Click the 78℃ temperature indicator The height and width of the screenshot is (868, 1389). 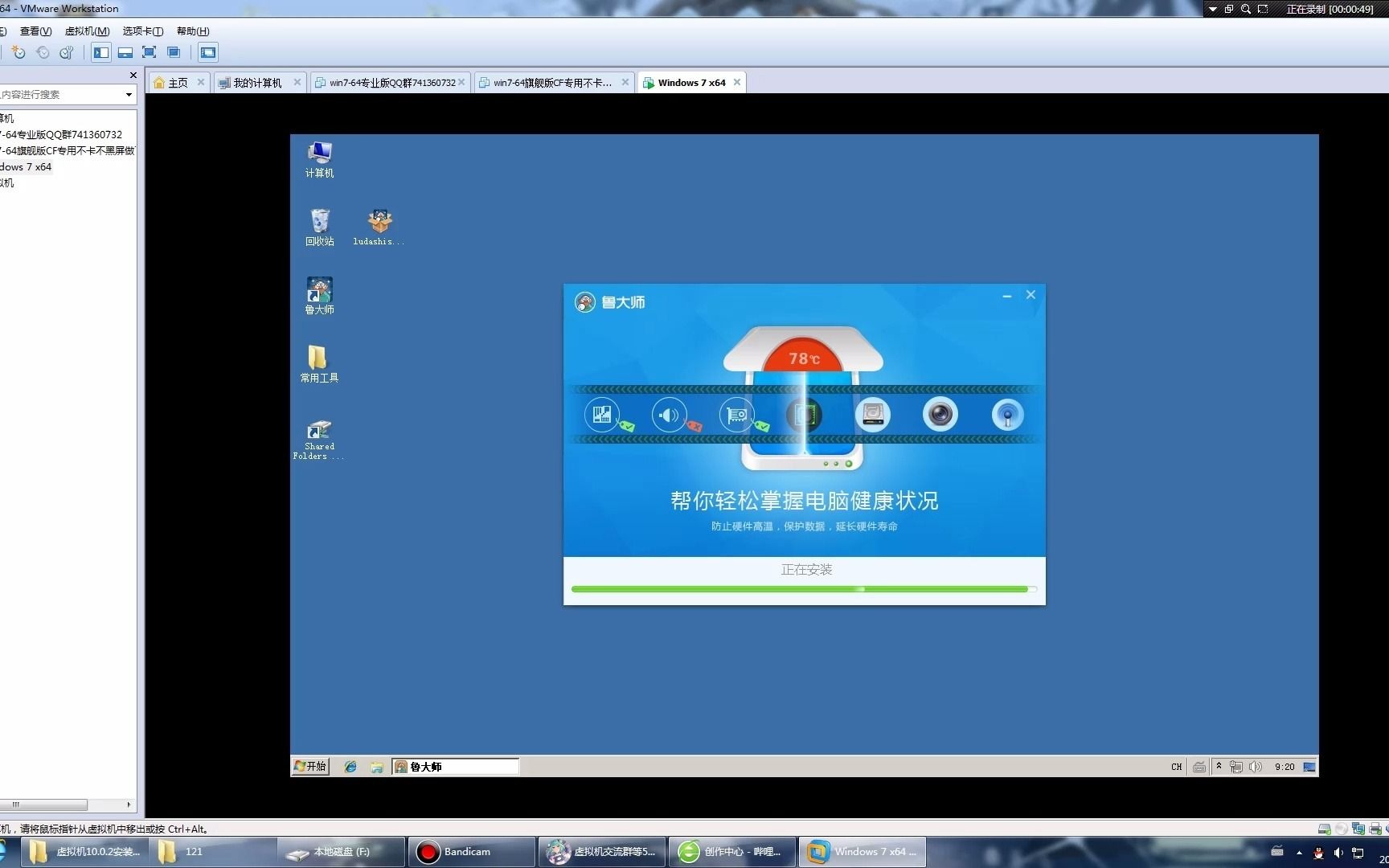(x=804, y=358)
